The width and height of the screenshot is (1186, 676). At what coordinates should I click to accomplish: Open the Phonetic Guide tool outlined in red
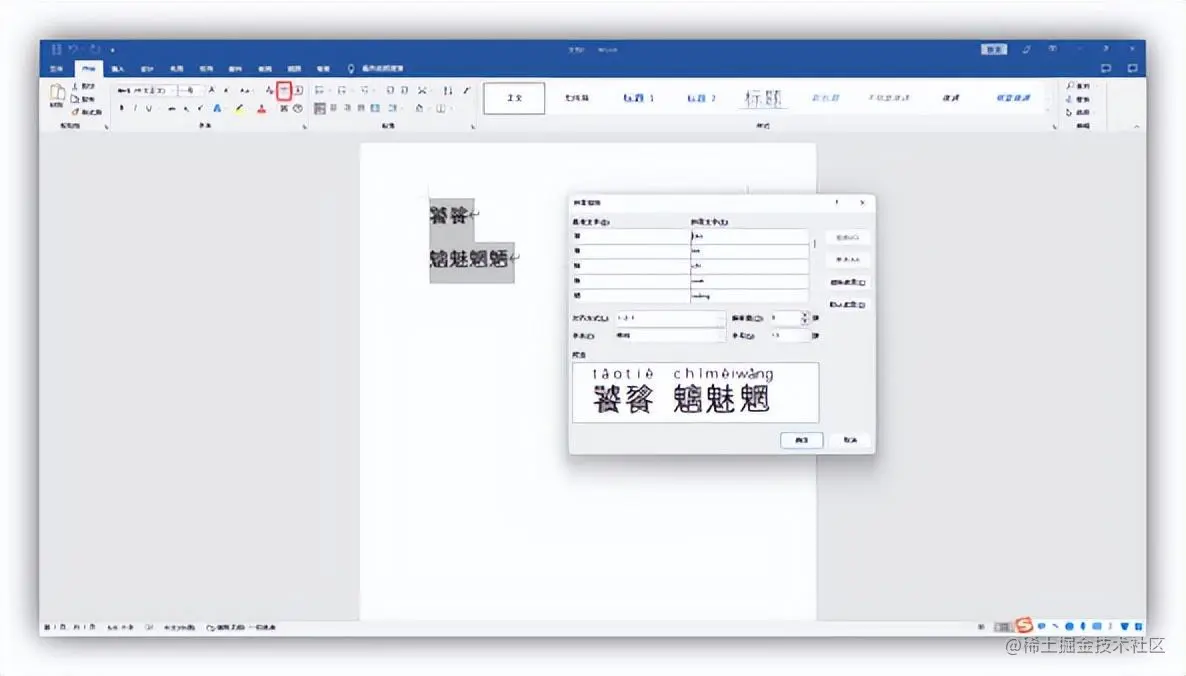pyautogui.click(x=284, y=91)
